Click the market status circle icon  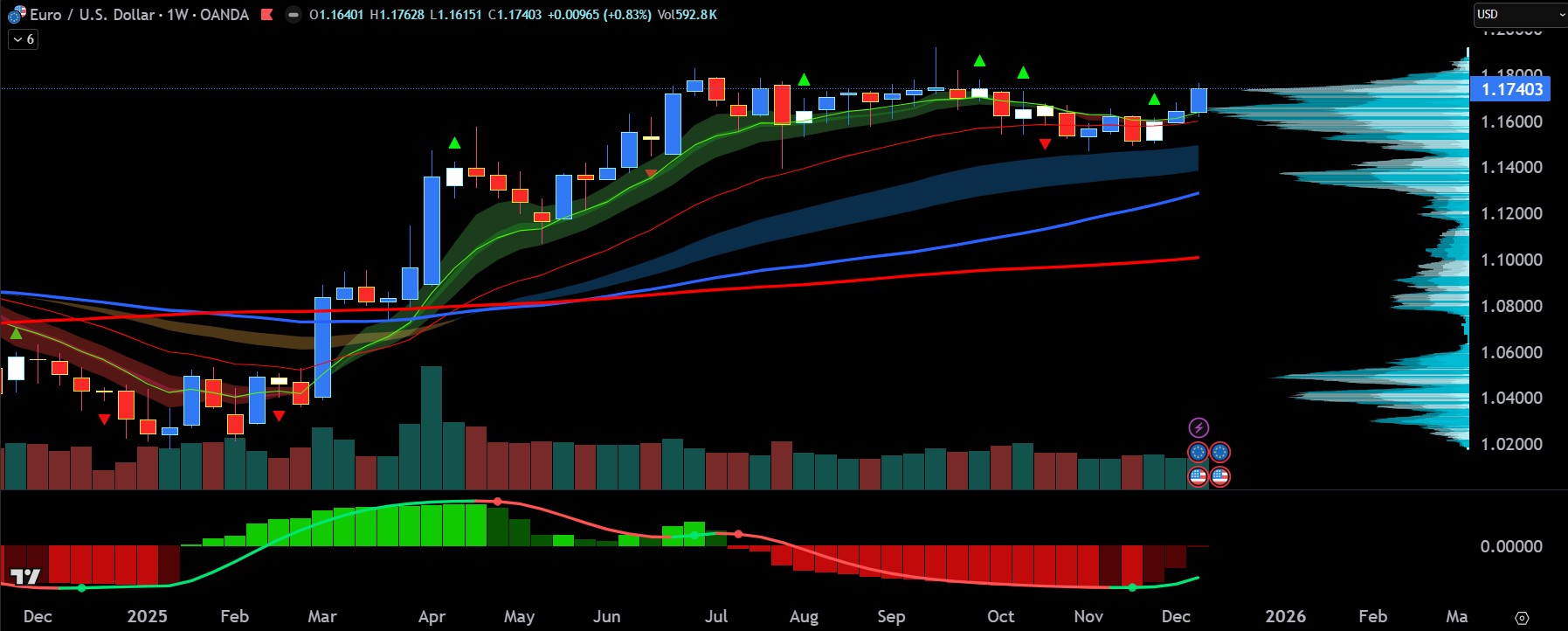click(x=294, y=15)
